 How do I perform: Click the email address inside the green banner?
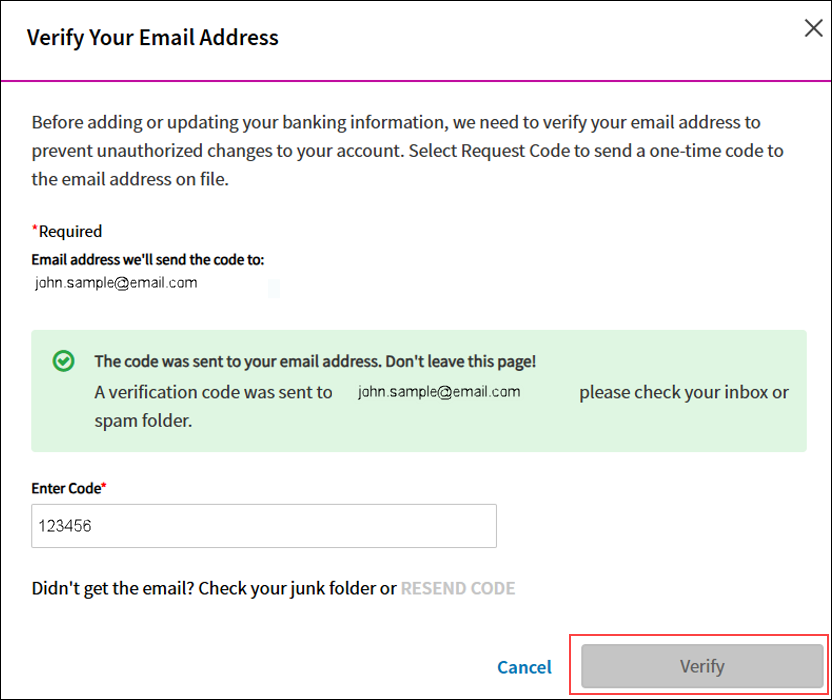click(439, 392)
